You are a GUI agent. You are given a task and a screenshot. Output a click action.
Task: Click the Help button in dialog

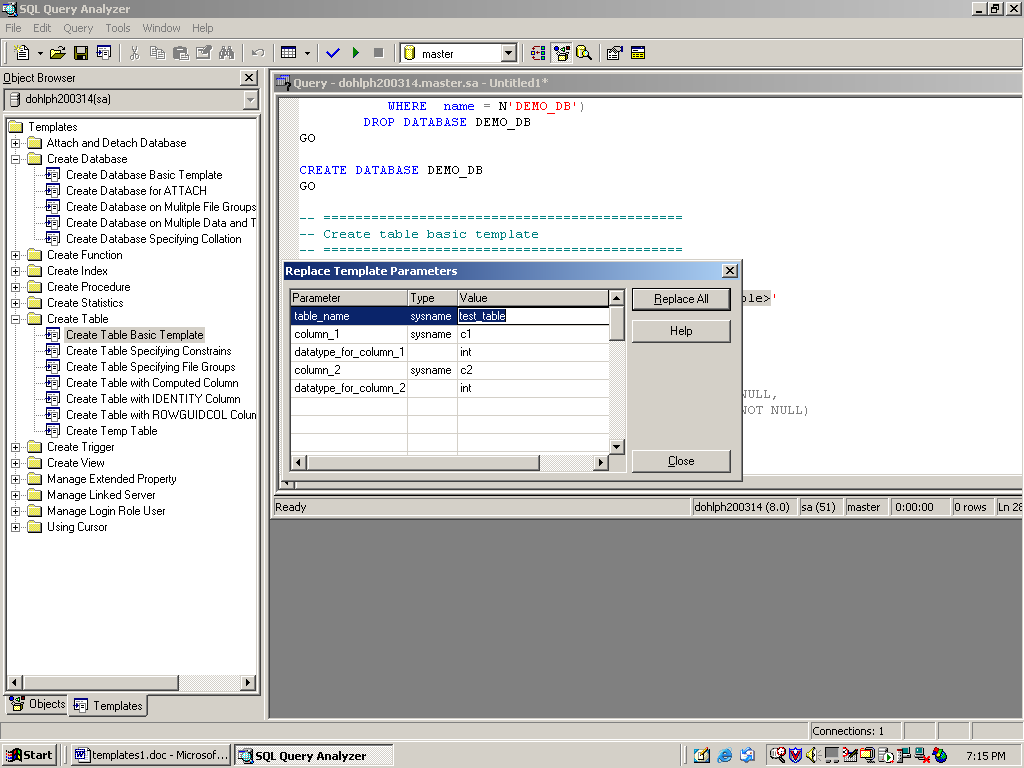click(681, 331)
